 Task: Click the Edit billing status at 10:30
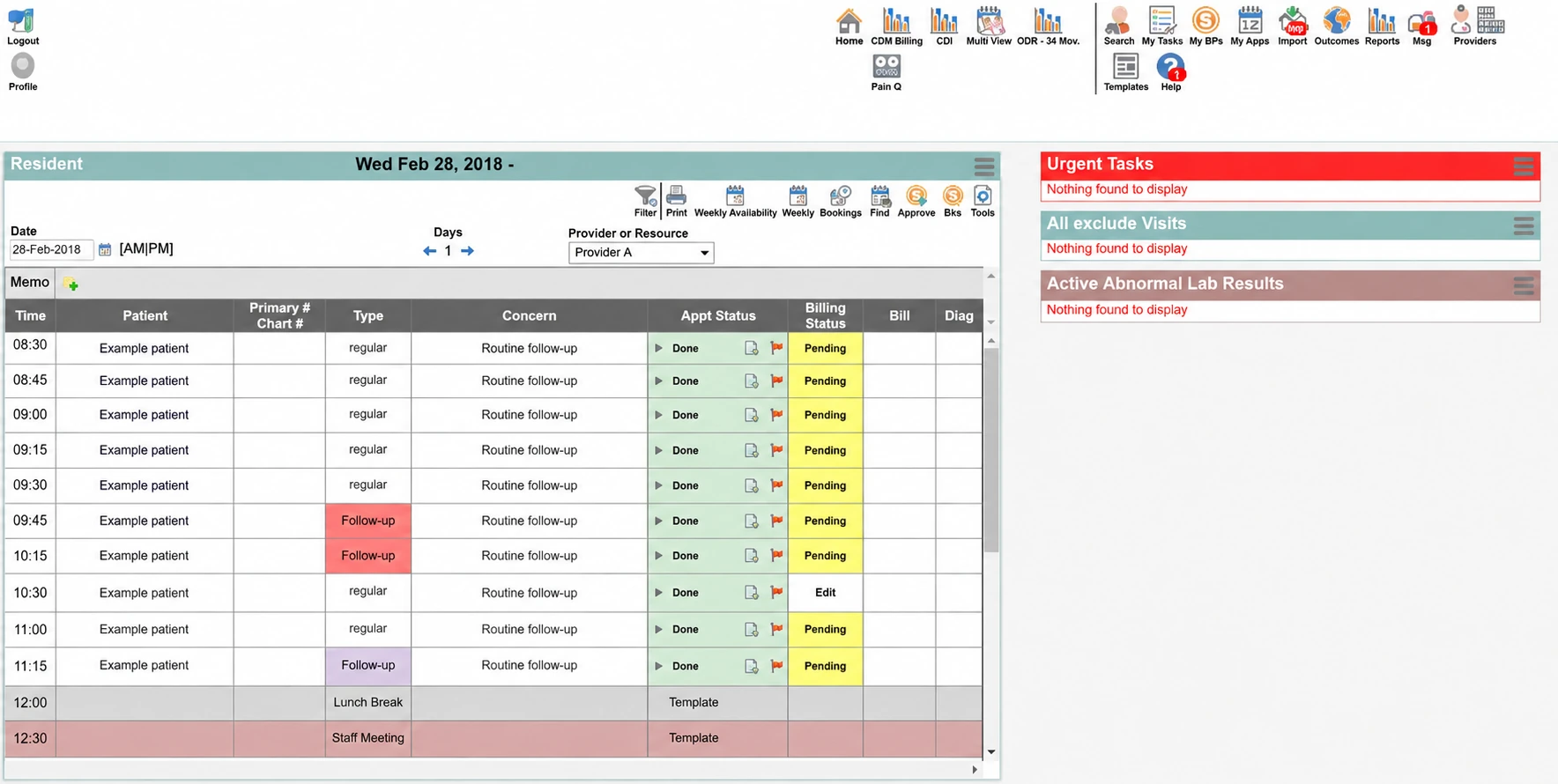(826, 593)
